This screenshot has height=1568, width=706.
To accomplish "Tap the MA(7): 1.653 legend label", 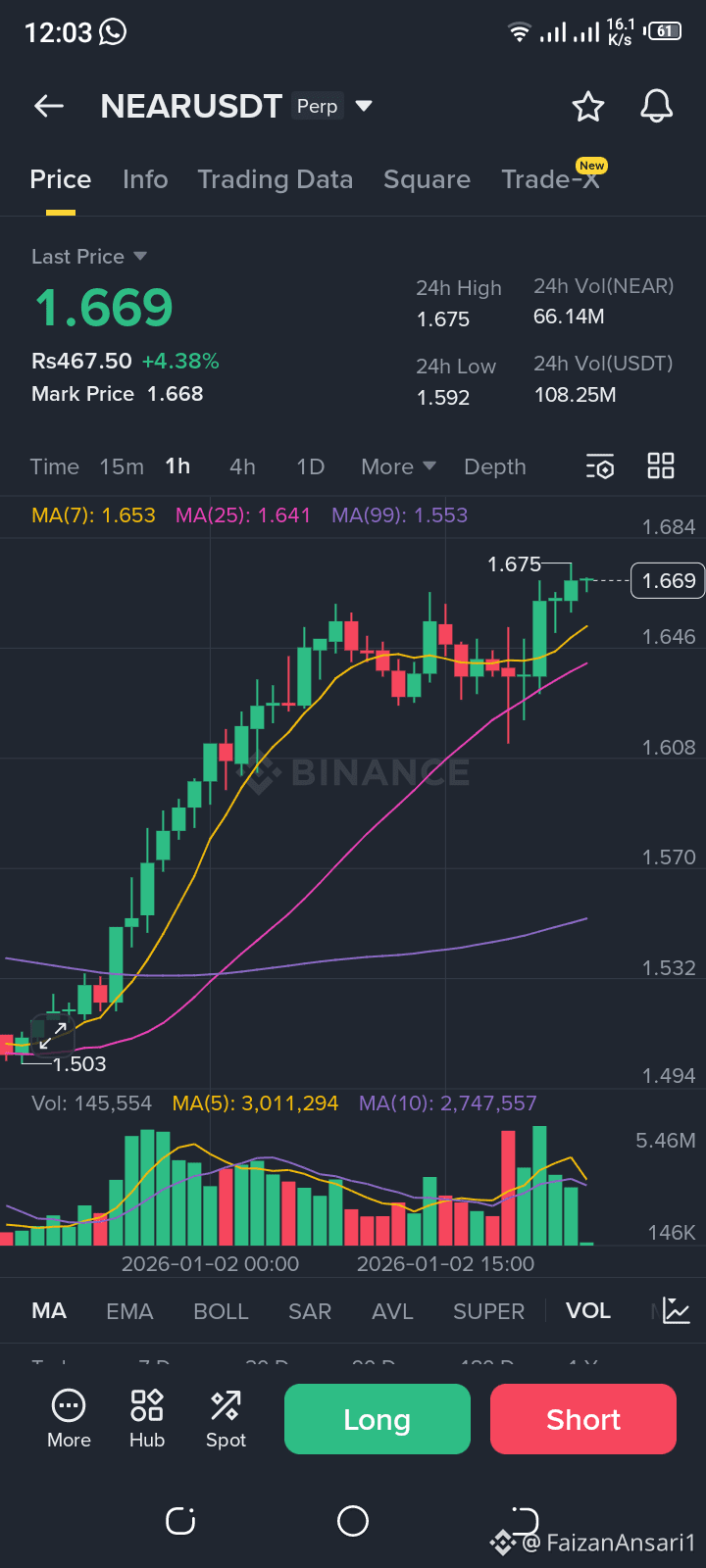I will coord(93,515).
